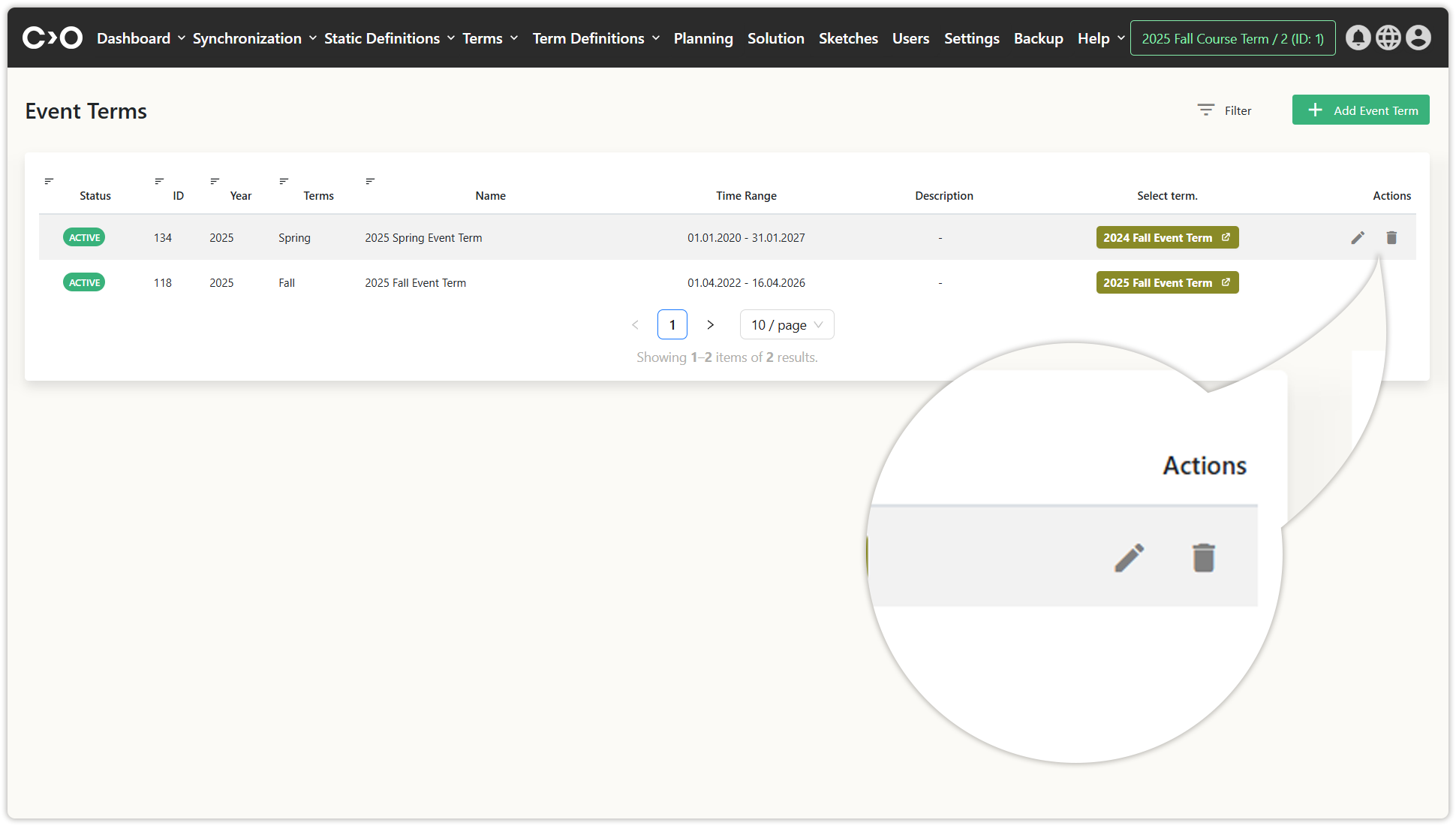Image resolution: width=1456 pixels, height=826 pixels.
Task: Open the current term selector 2025 Fall Course Term
Action: pos(1232,38)
